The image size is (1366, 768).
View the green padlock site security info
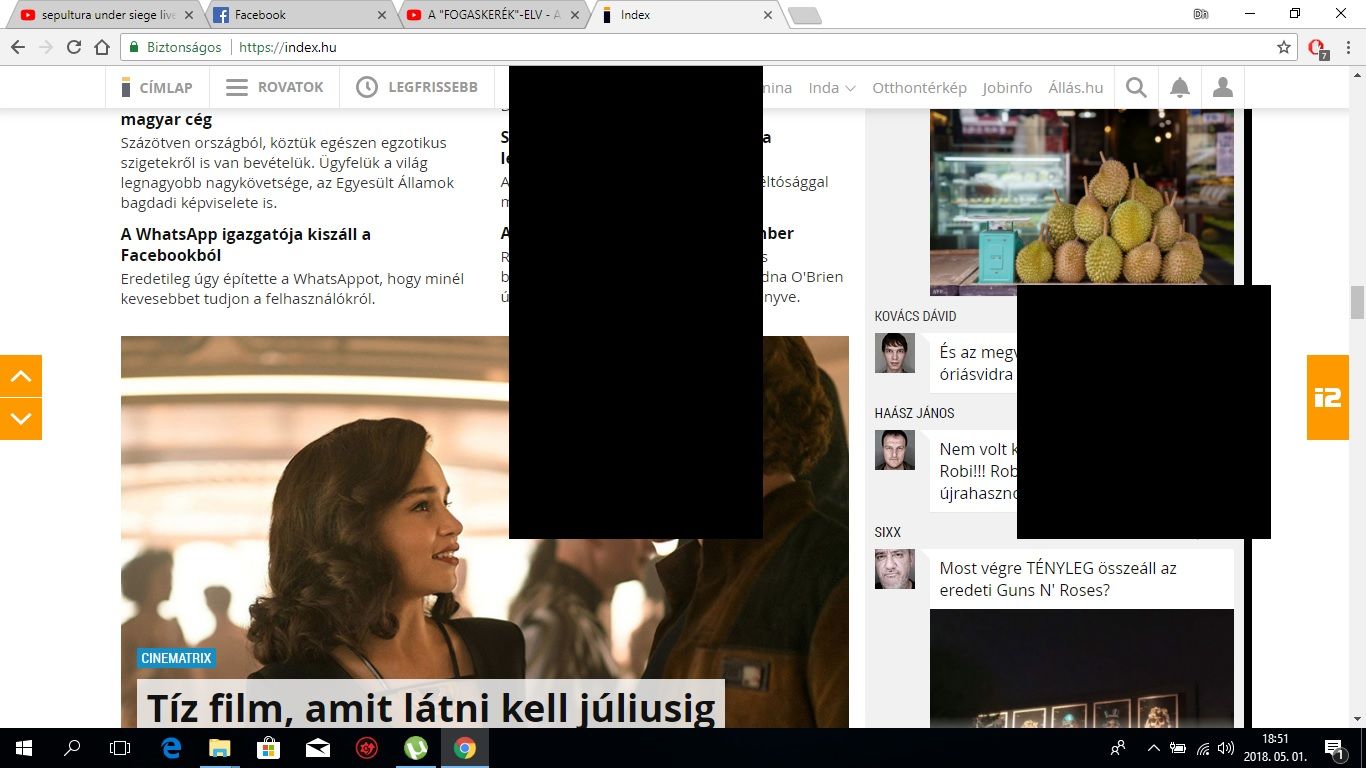pos(134,47)
